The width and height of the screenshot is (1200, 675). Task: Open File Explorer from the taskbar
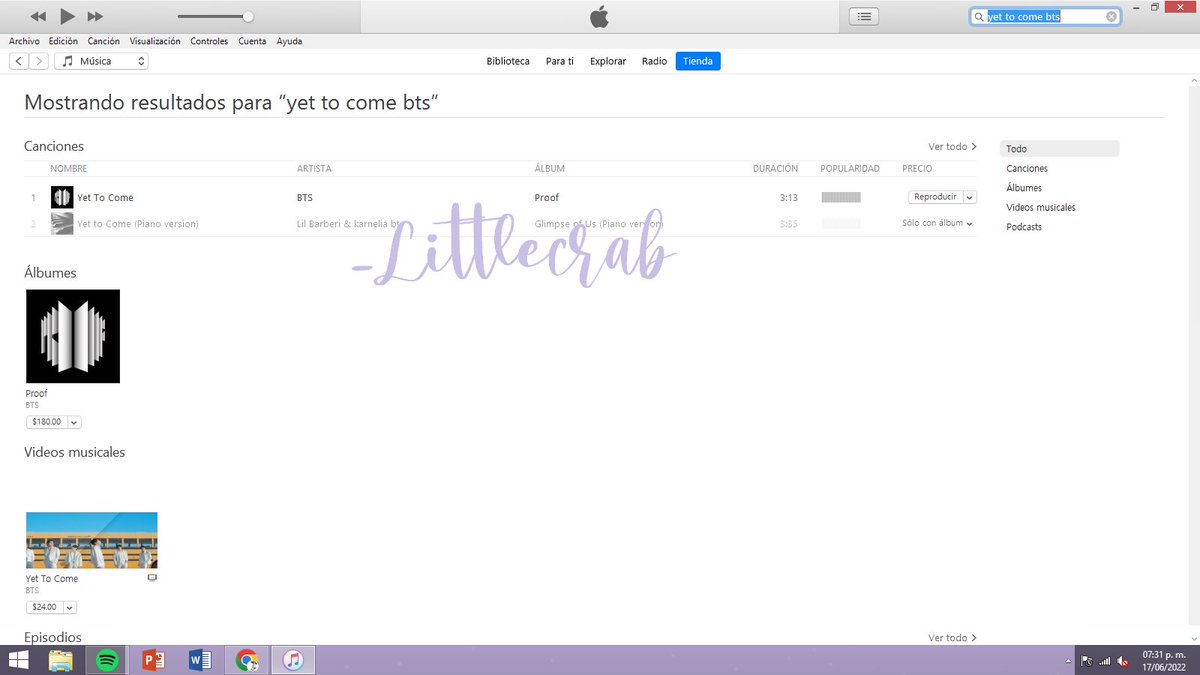click(61, 660)
